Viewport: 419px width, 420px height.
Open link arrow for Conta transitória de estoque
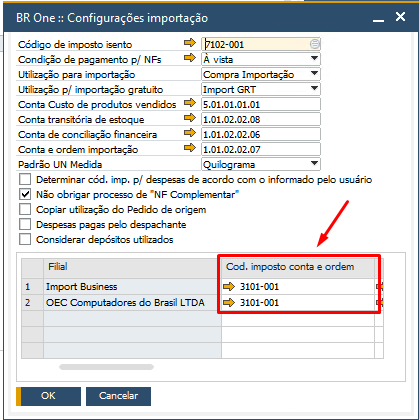click(190, 118)
